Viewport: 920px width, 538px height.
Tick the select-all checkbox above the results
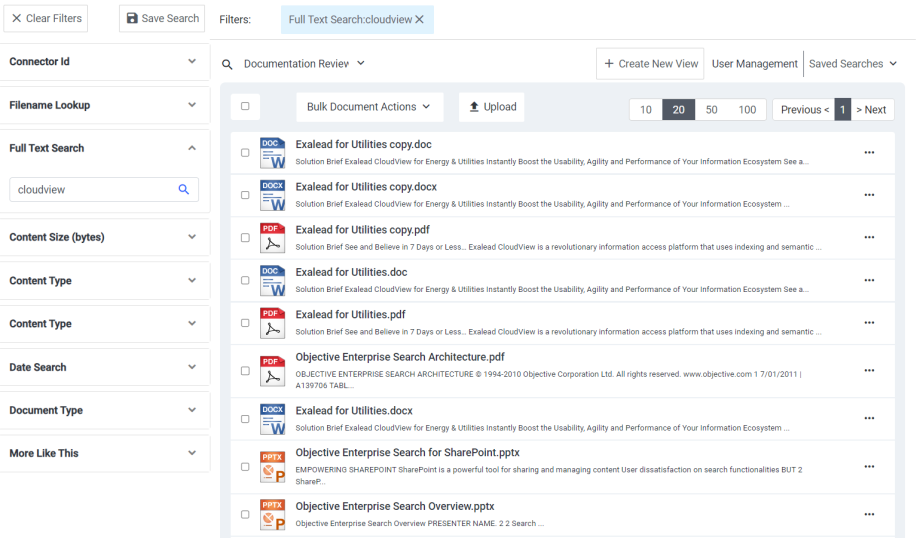245,106
